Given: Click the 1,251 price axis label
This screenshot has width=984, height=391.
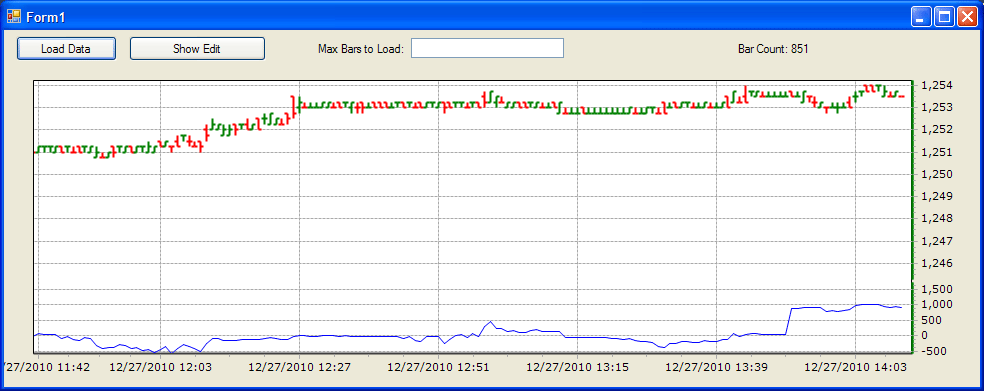Looking at the screenshot, I should point(936,152).
